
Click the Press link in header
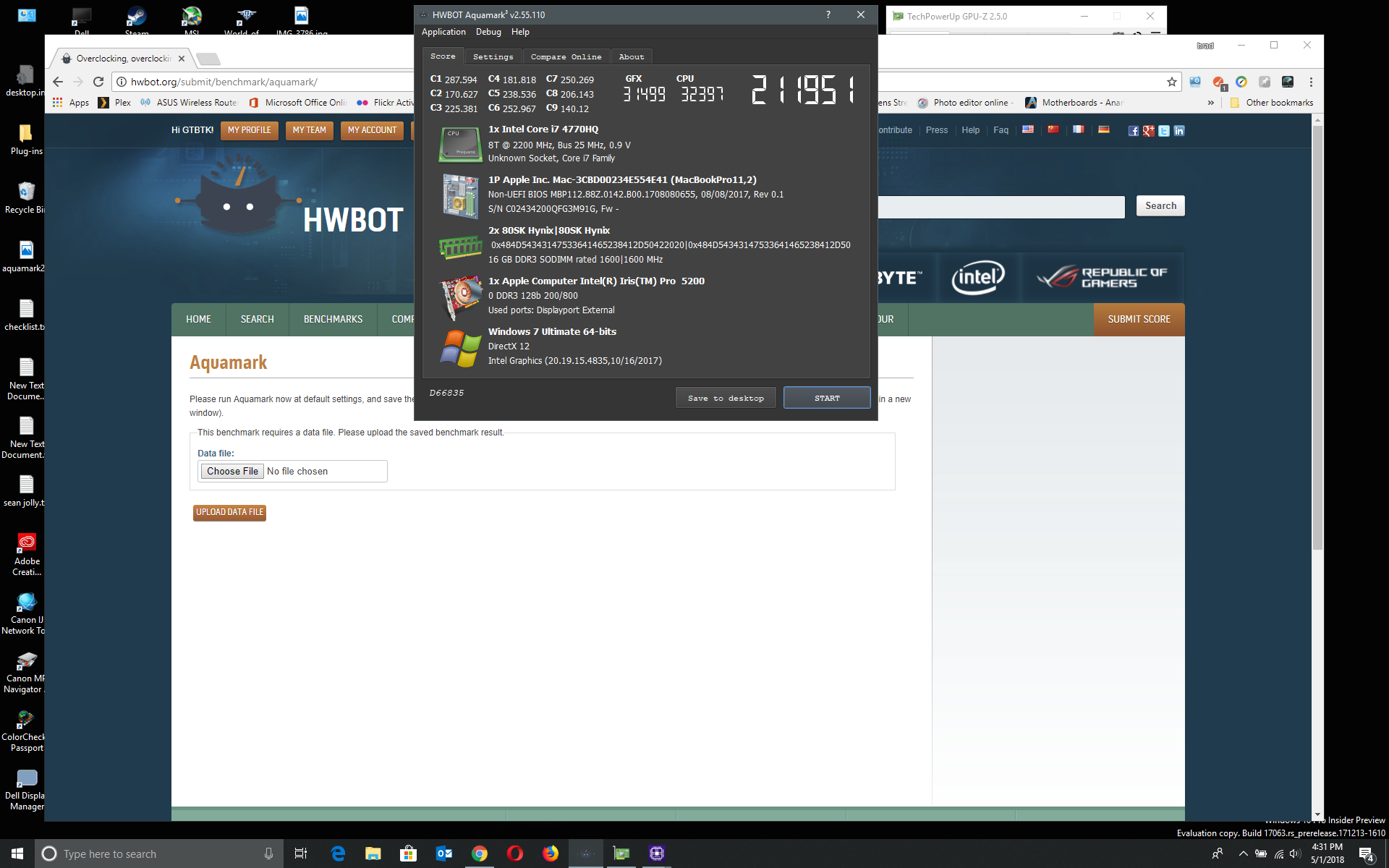[936, 130]
